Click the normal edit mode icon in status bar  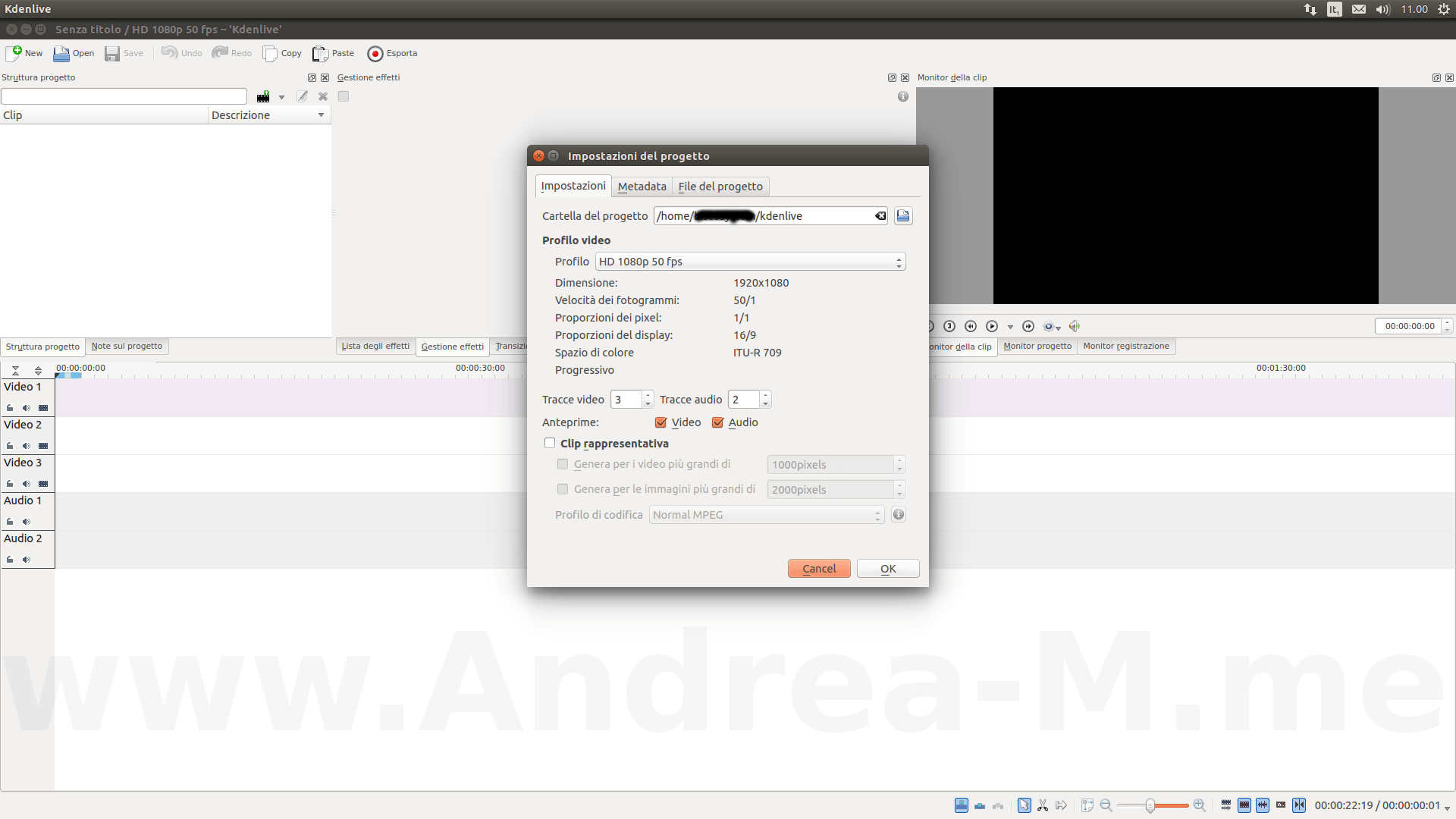(x=961, y=805)
